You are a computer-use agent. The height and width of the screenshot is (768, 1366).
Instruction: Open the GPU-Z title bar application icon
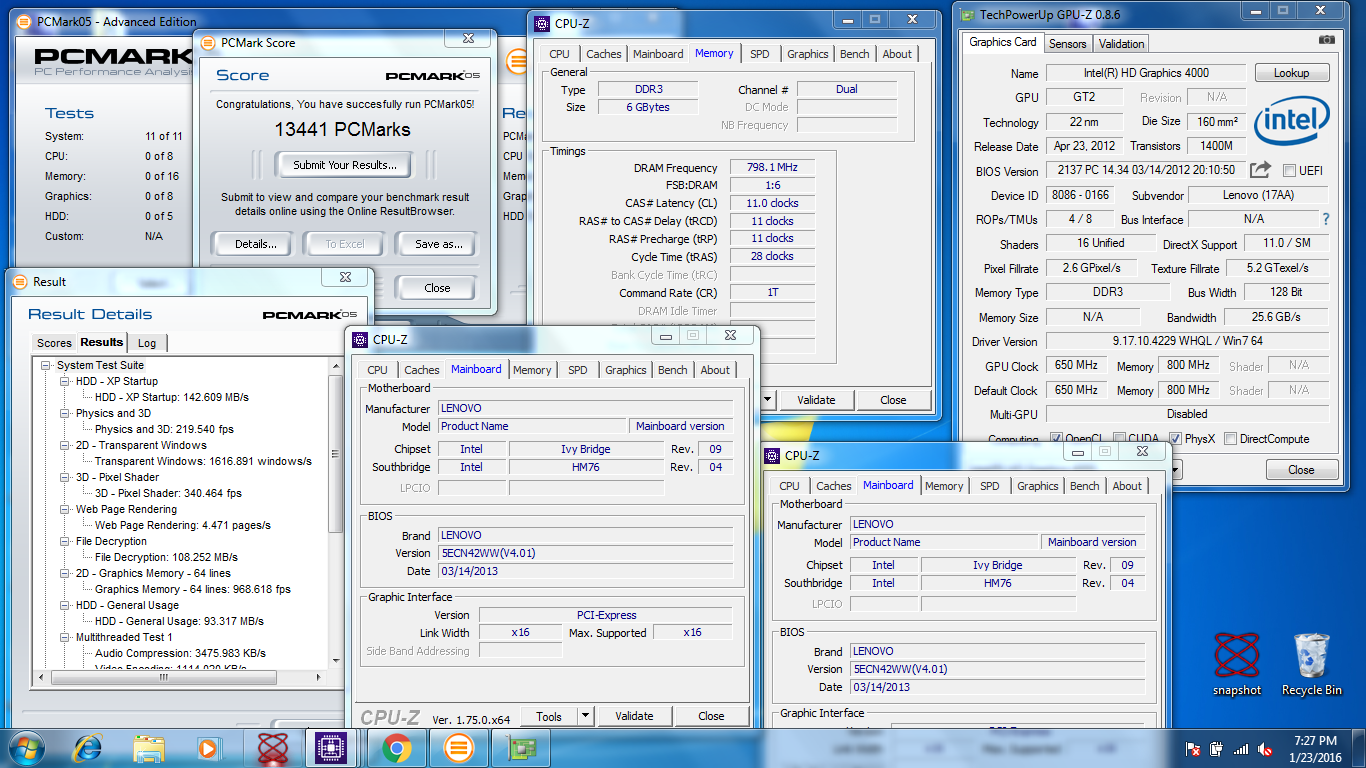pos(967,13)
